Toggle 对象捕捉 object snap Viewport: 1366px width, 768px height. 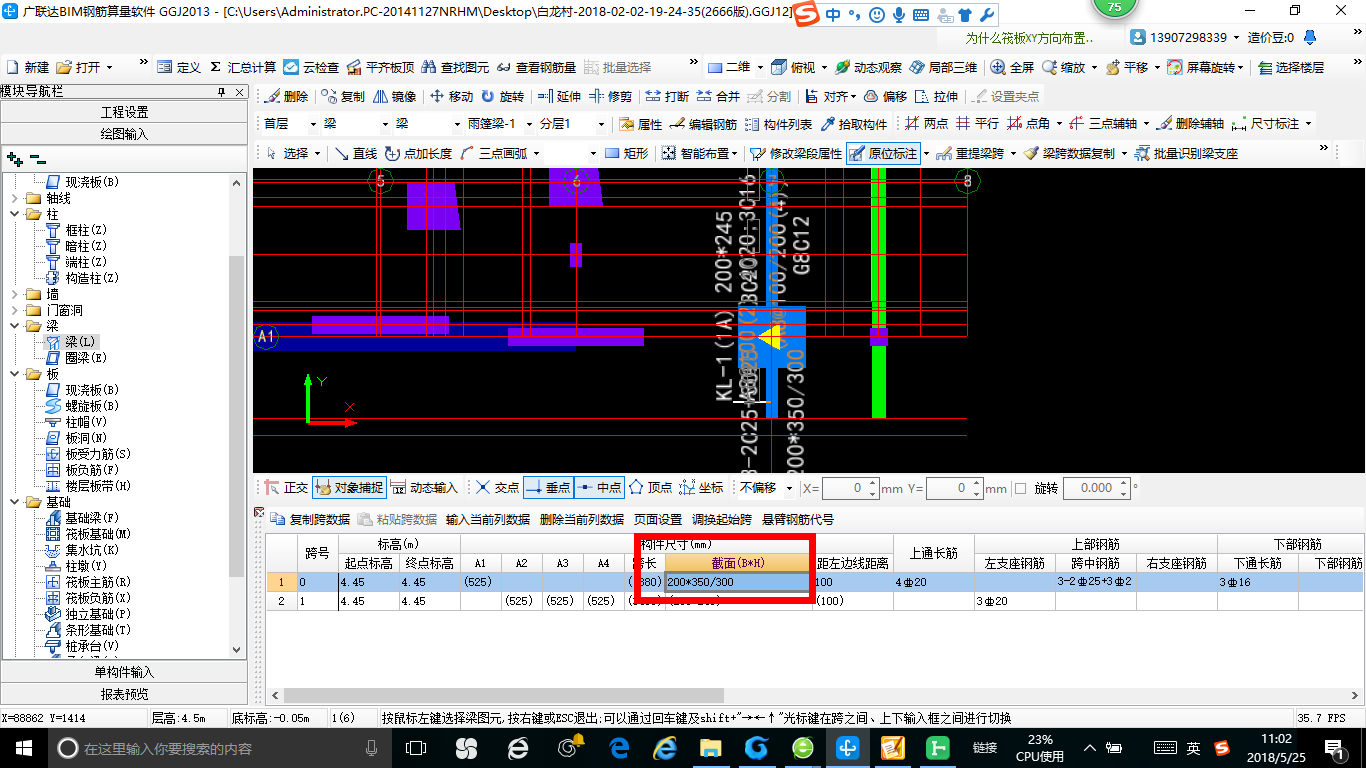[349, 488]
